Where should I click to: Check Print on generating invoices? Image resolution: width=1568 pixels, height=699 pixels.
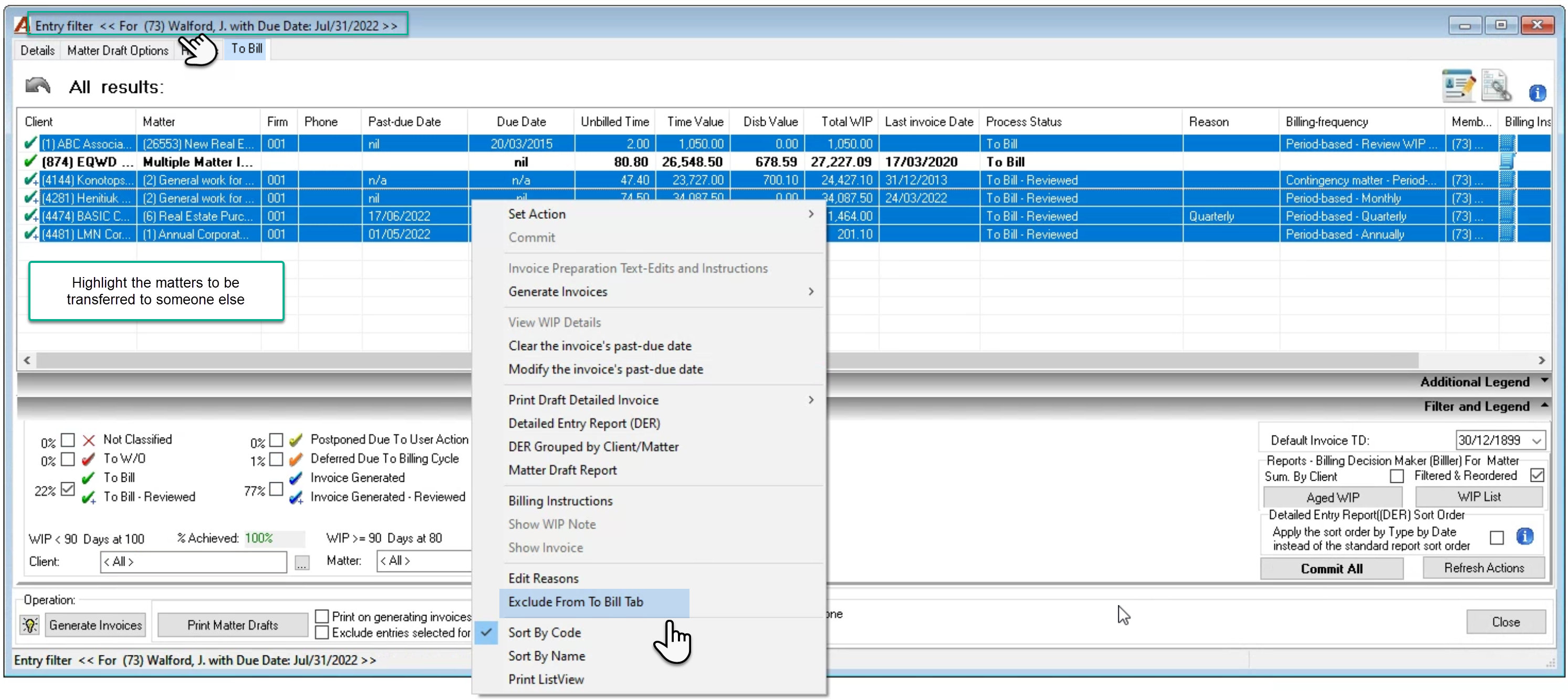point(322,616)
